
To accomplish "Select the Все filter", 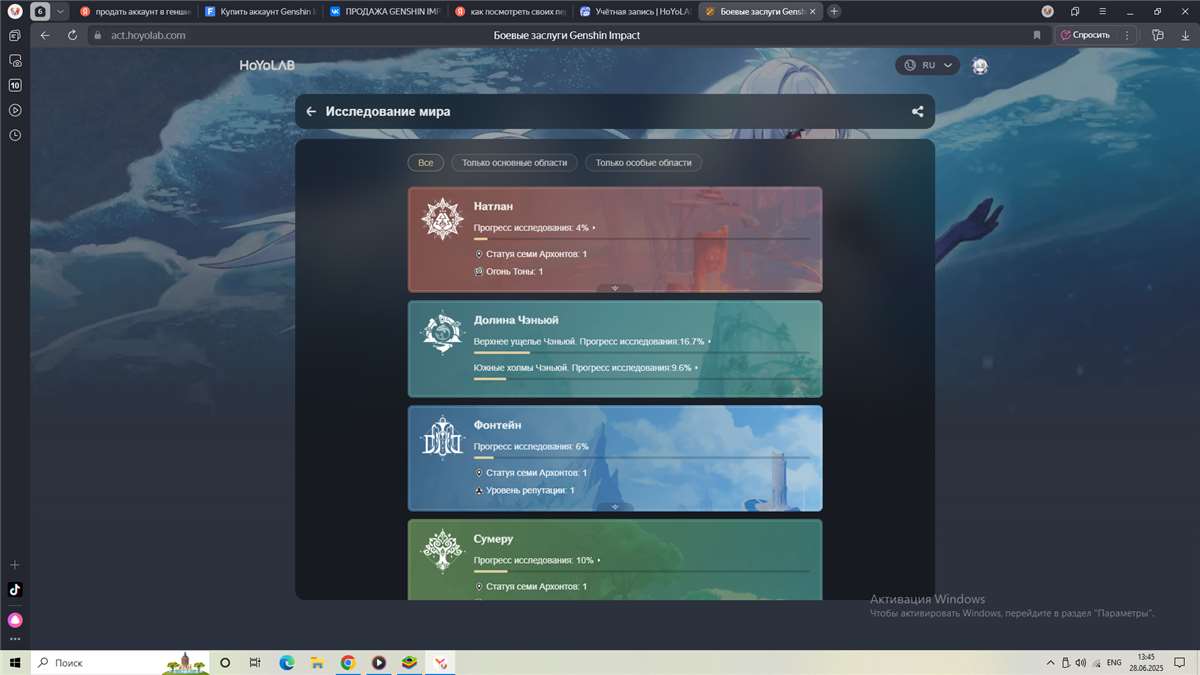I will pos(426,163).
